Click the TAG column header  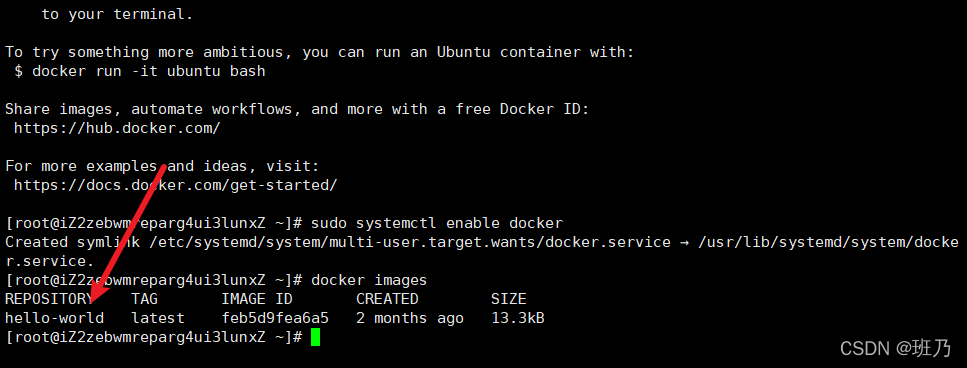click(144, 300)
